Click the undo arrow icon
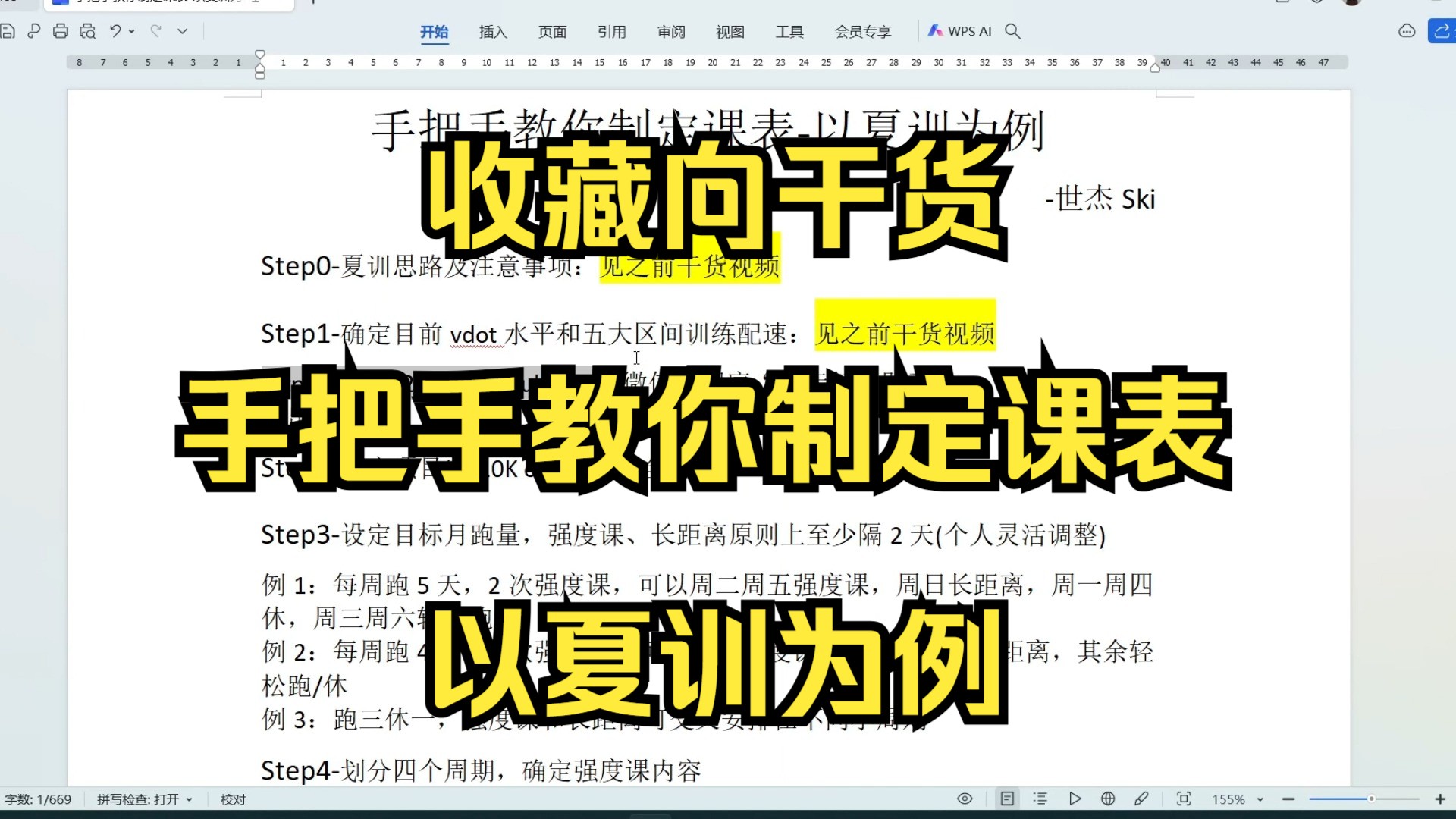The height and width of the screenshot is (819, 1456). point(115,31)
